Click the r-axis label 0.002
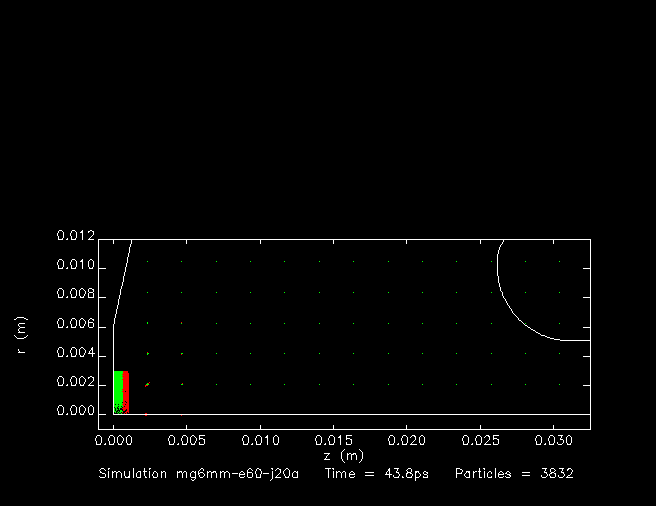The width and height of the screenshot is (656, 506). (76, 382)
